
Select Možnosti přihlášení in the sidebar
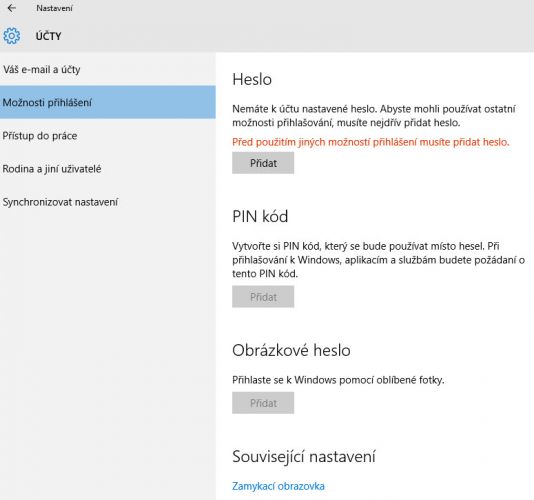(x=108, y=103)
